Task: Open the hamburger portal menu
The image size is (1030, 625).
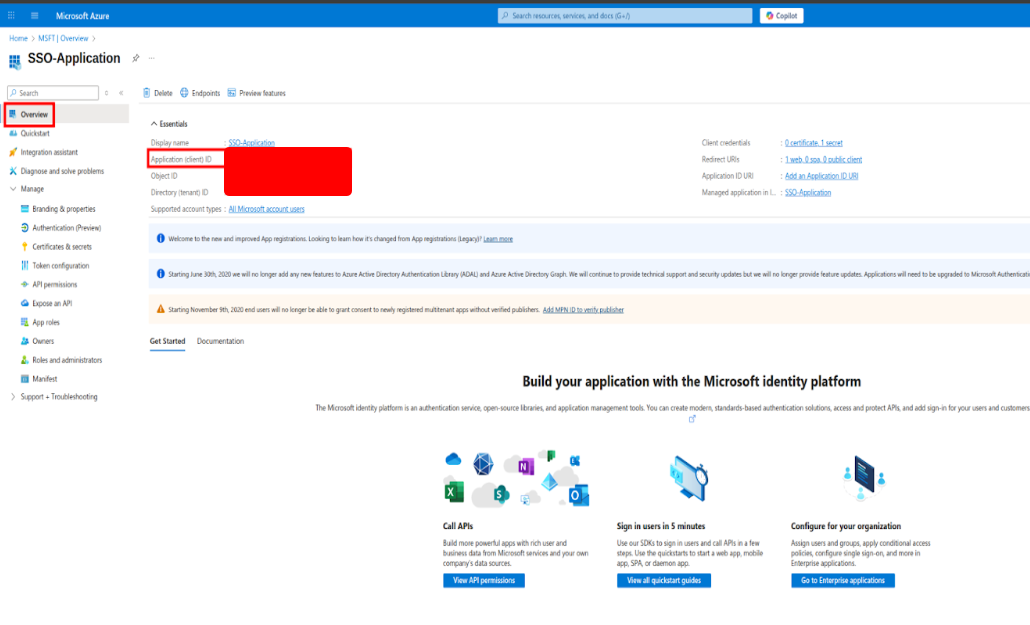Action: pos(35,15)
